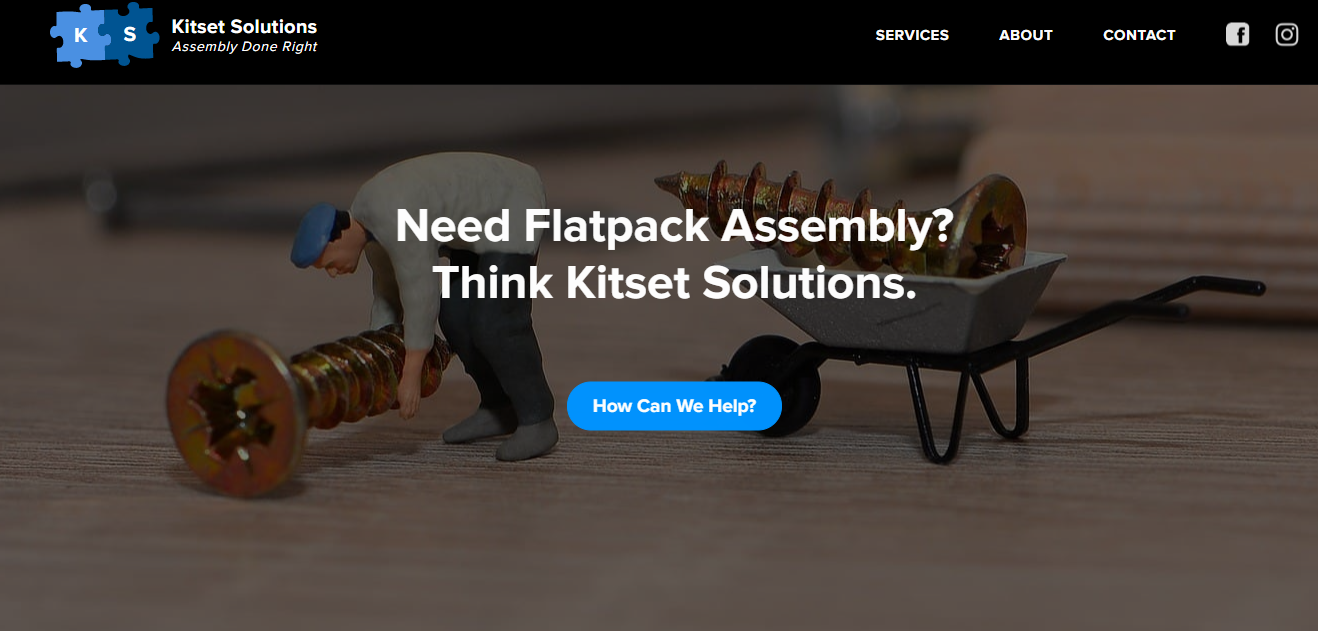
Task: Select the Think Kitset Solutions. headline line
Action: pyautogui.click(x=674, y=283)
